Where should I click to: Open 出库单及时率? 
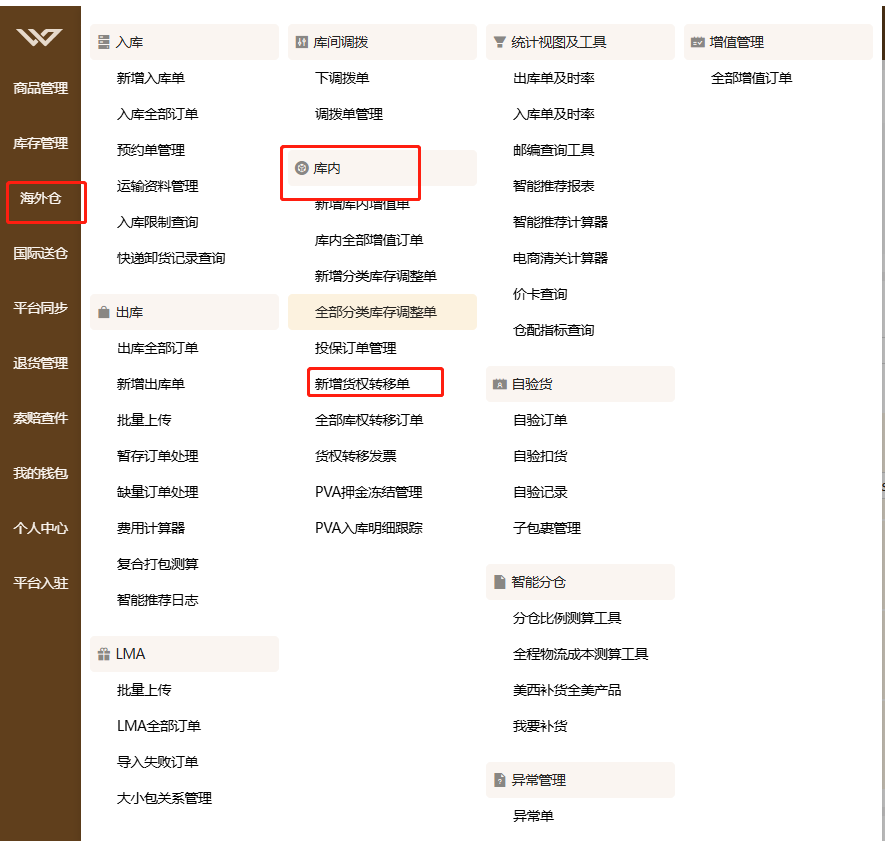[554, 78]
